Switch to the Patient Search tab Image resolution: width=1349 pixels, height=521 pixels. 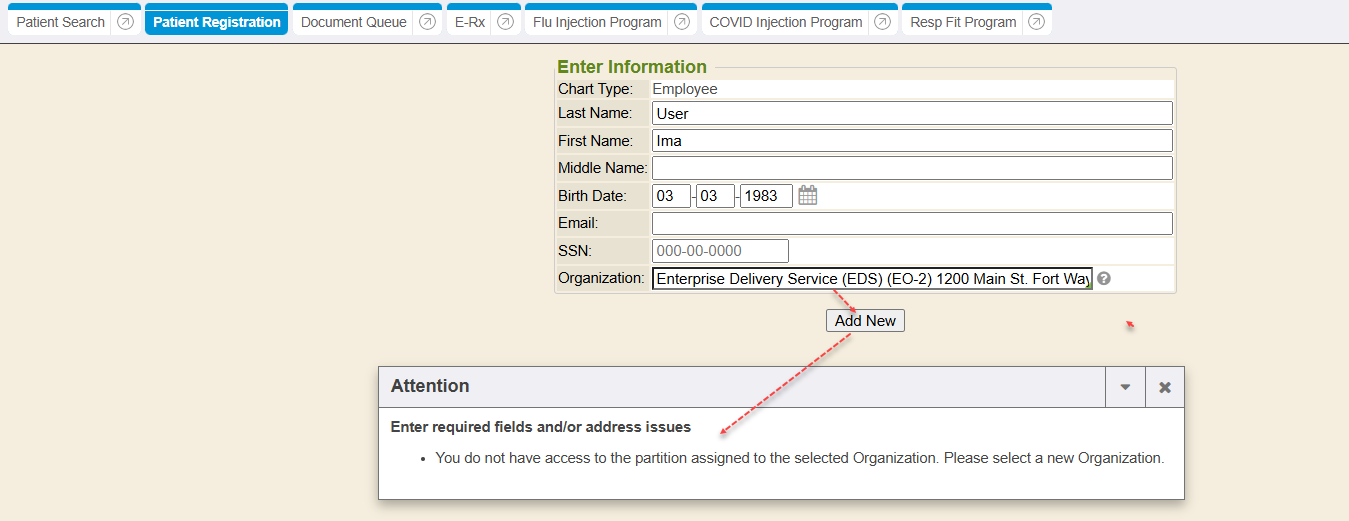click(x=61, y=22)
